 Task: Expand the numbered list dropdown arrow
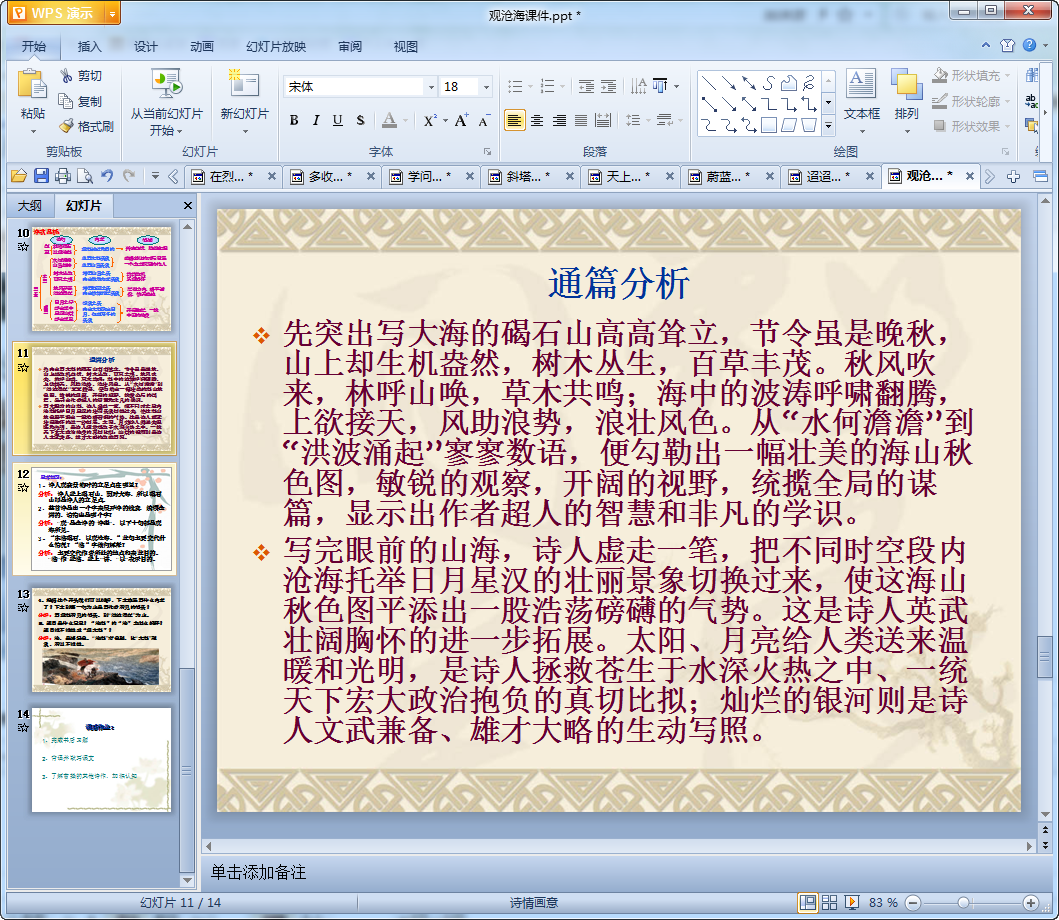click(x=562, y=86)
